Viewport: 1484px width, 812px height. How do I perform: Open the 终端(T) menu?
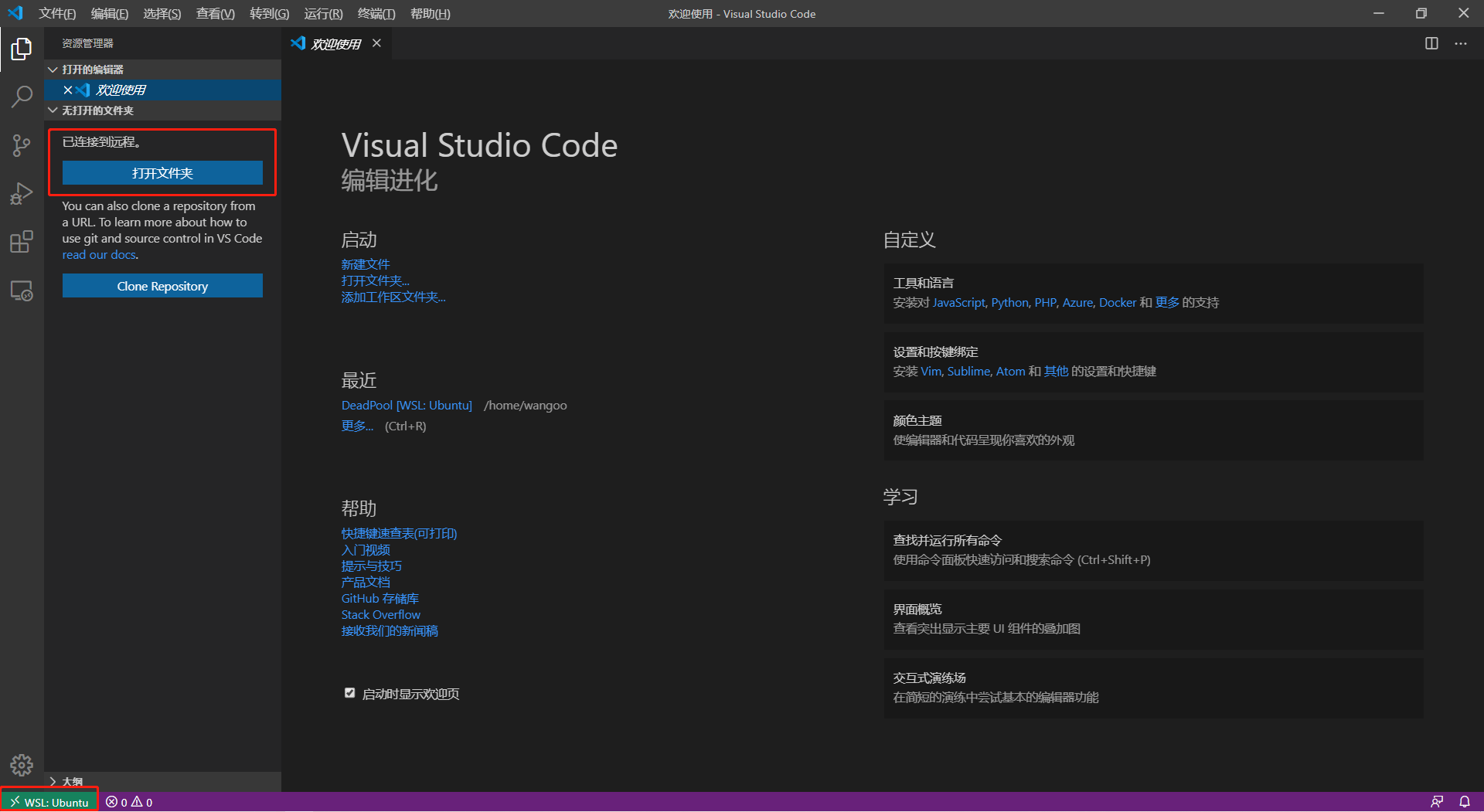click(x=376, y=14)
